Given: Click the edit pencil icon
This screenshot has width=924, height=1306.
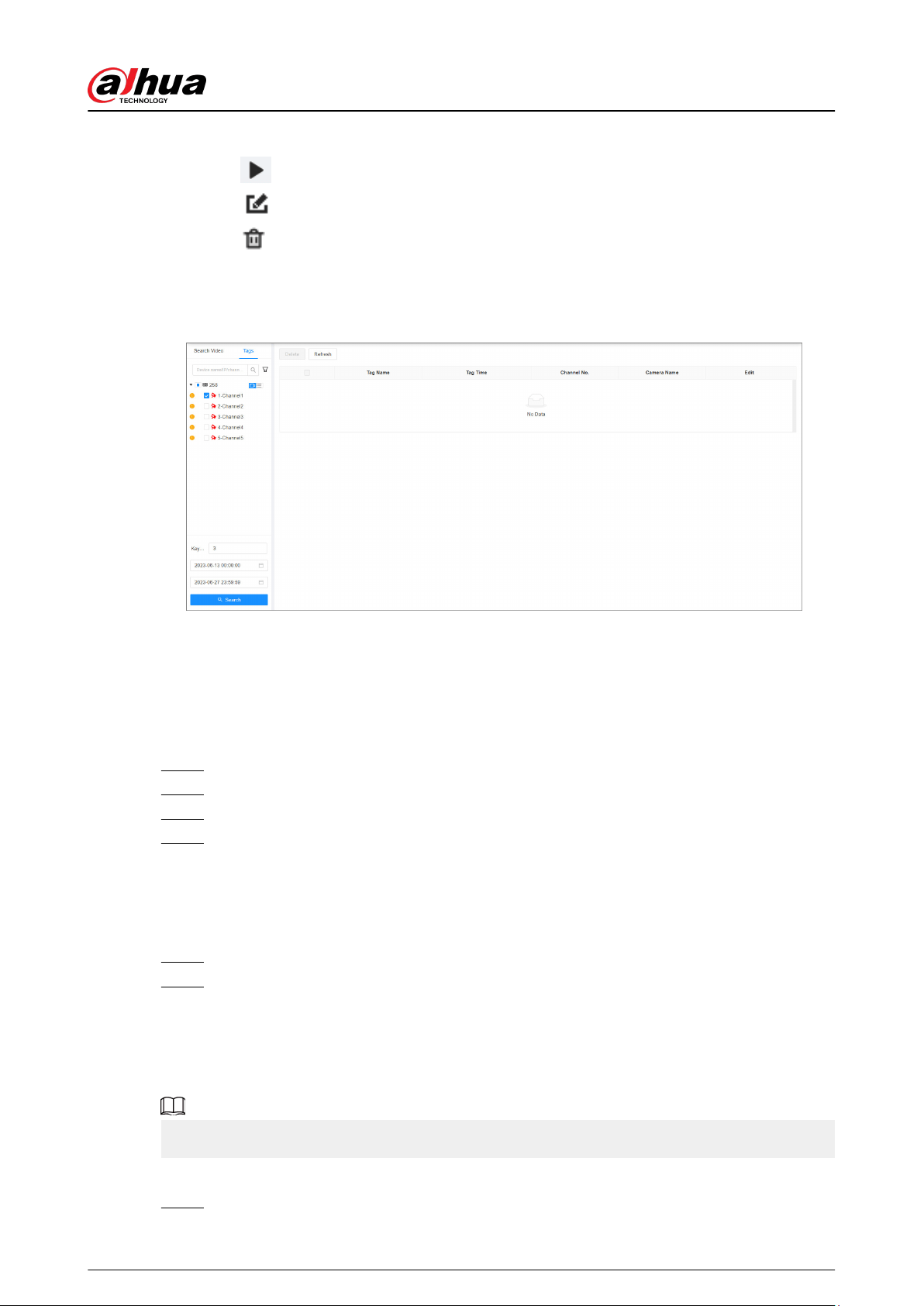Looking at the screenshot, I should pyautogui.click(x=257, y=204).
